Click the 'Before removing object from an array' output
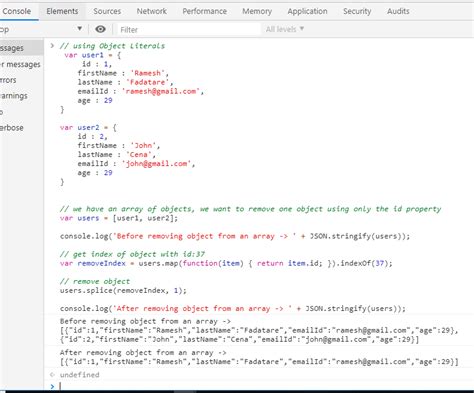This screenshot has width=474, height=393. click(x=259, y=330)
